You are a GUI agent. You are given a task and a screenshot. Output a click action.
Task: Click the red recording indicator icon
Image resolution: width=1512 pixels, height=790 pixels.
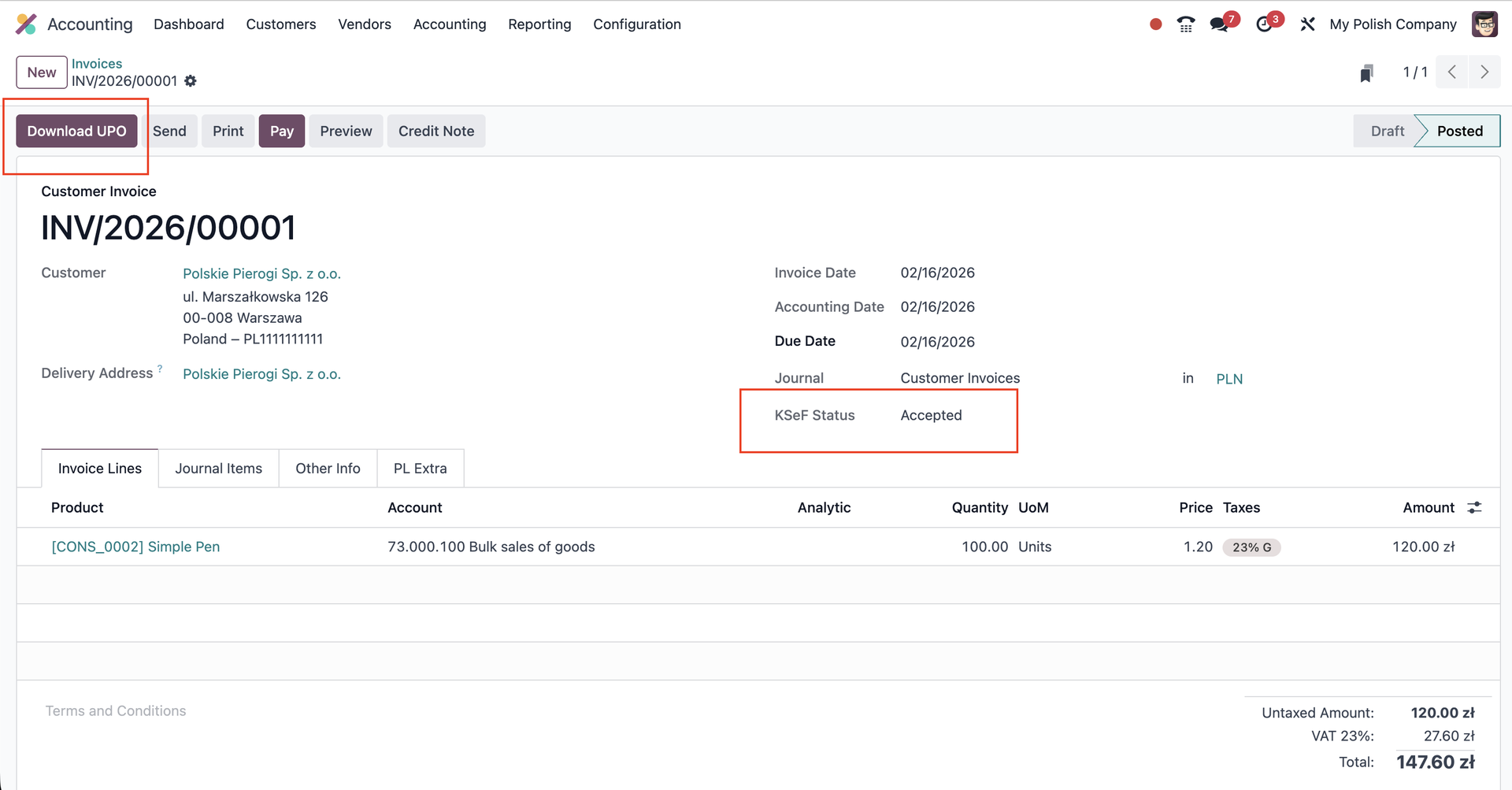(x=1155, y=24)
